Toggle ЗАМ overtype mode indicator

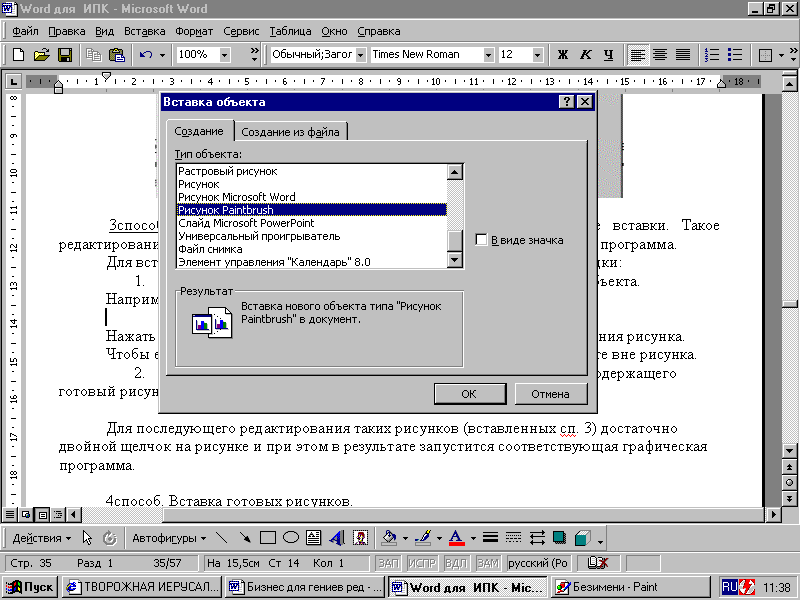488,563
